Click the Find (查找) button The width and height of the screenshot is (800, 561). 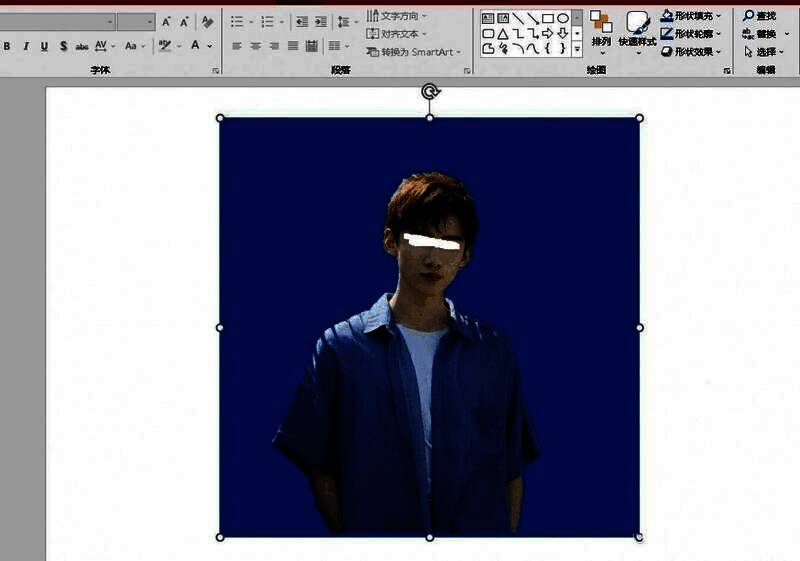[760, 16]
